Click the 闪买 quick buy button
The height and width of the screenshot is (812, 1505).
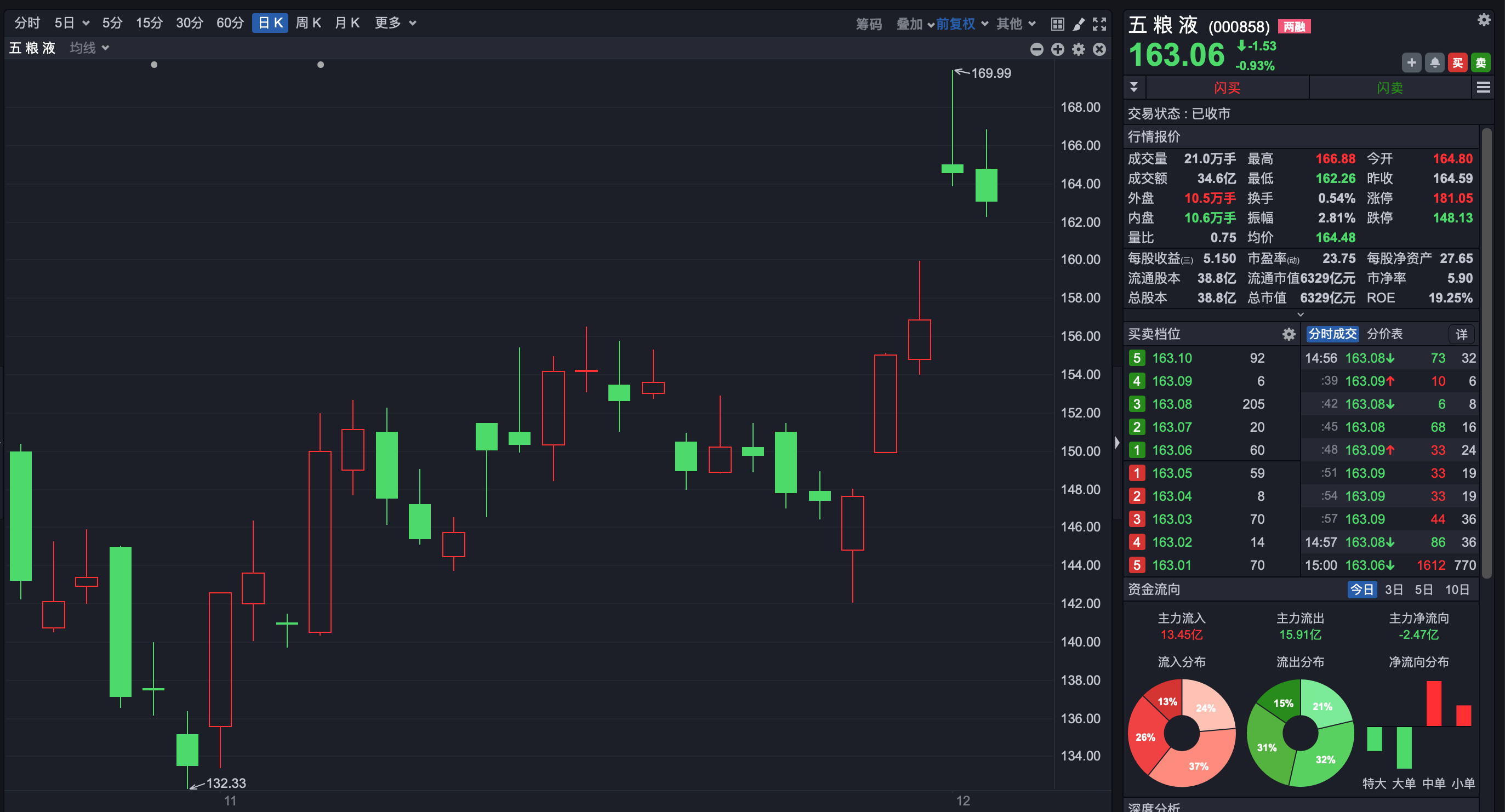(1227, 88)
